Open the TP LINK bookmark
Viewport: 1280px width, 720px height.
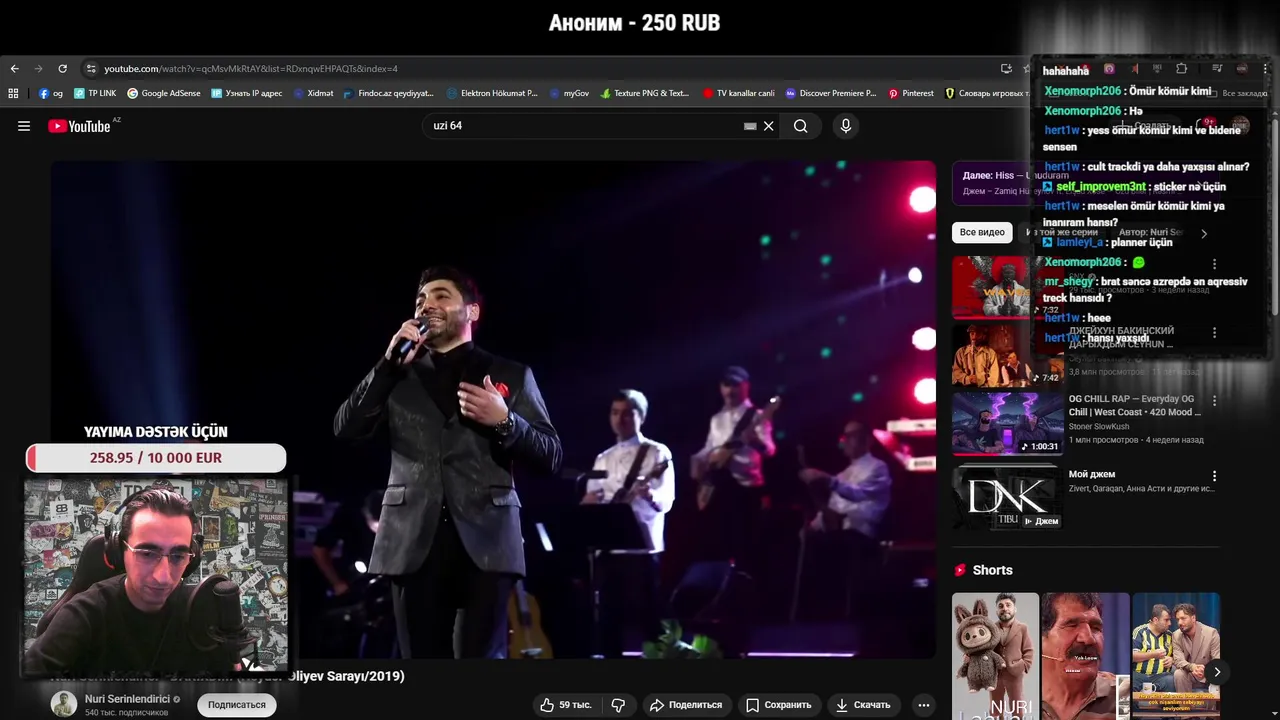(95, 93)
